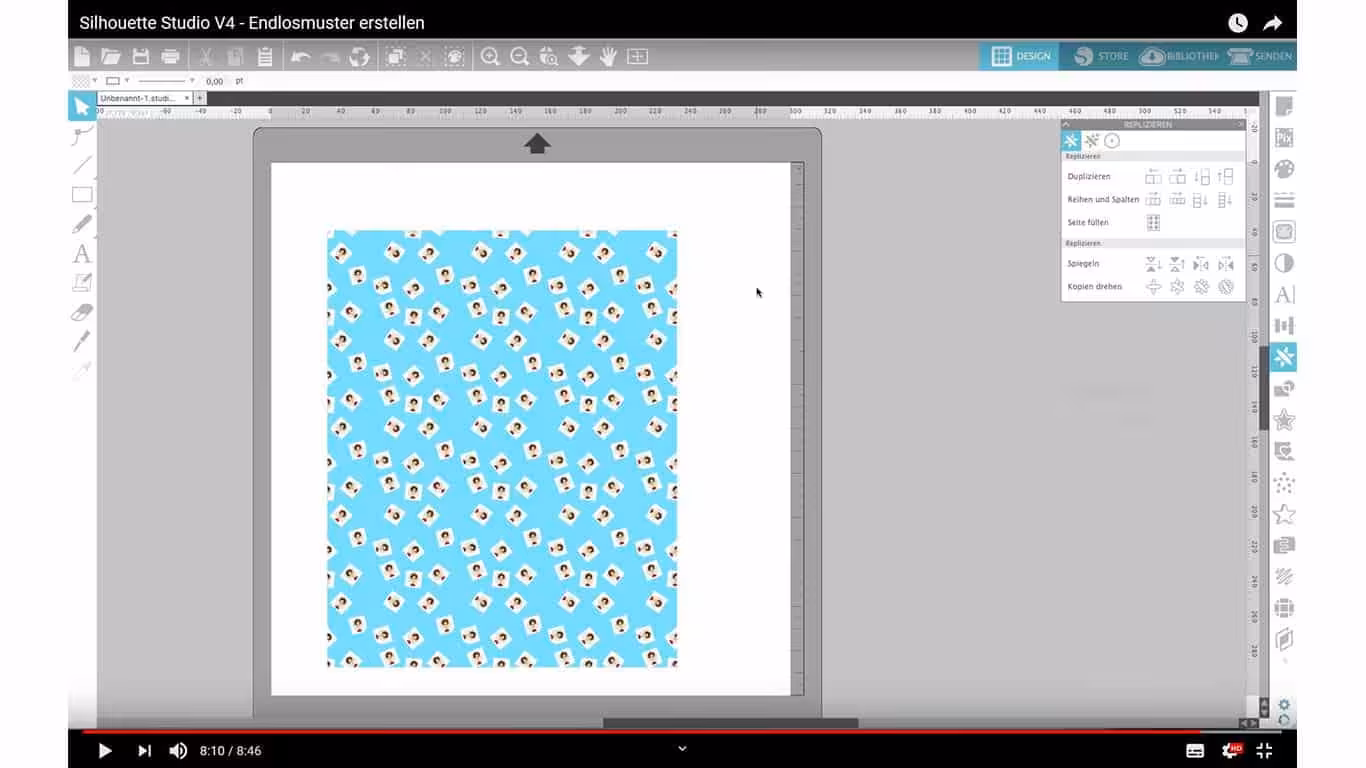Exit full screen video mode
Screen dimensions: 1366x768
(x=1264, y=751)
